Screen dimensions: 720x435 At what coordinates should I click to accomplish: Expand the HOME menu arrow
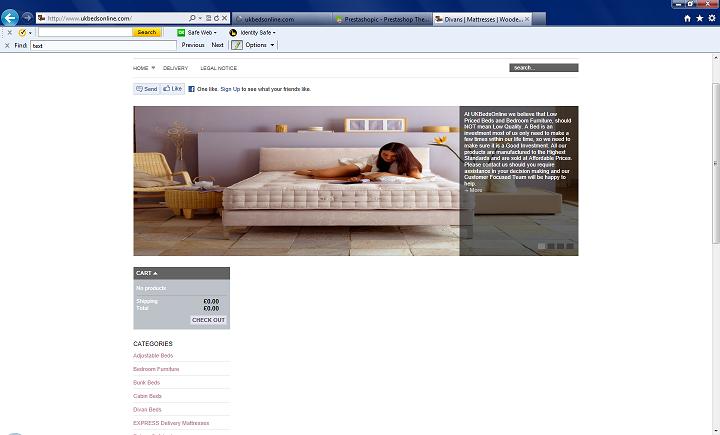153,68
